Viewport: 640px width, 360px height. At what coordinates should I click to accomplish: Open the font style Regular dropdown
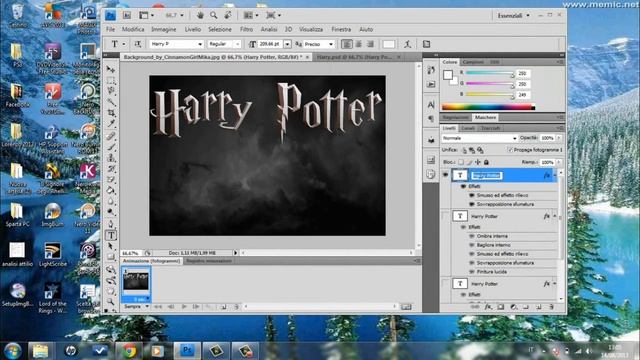(238, 44)
